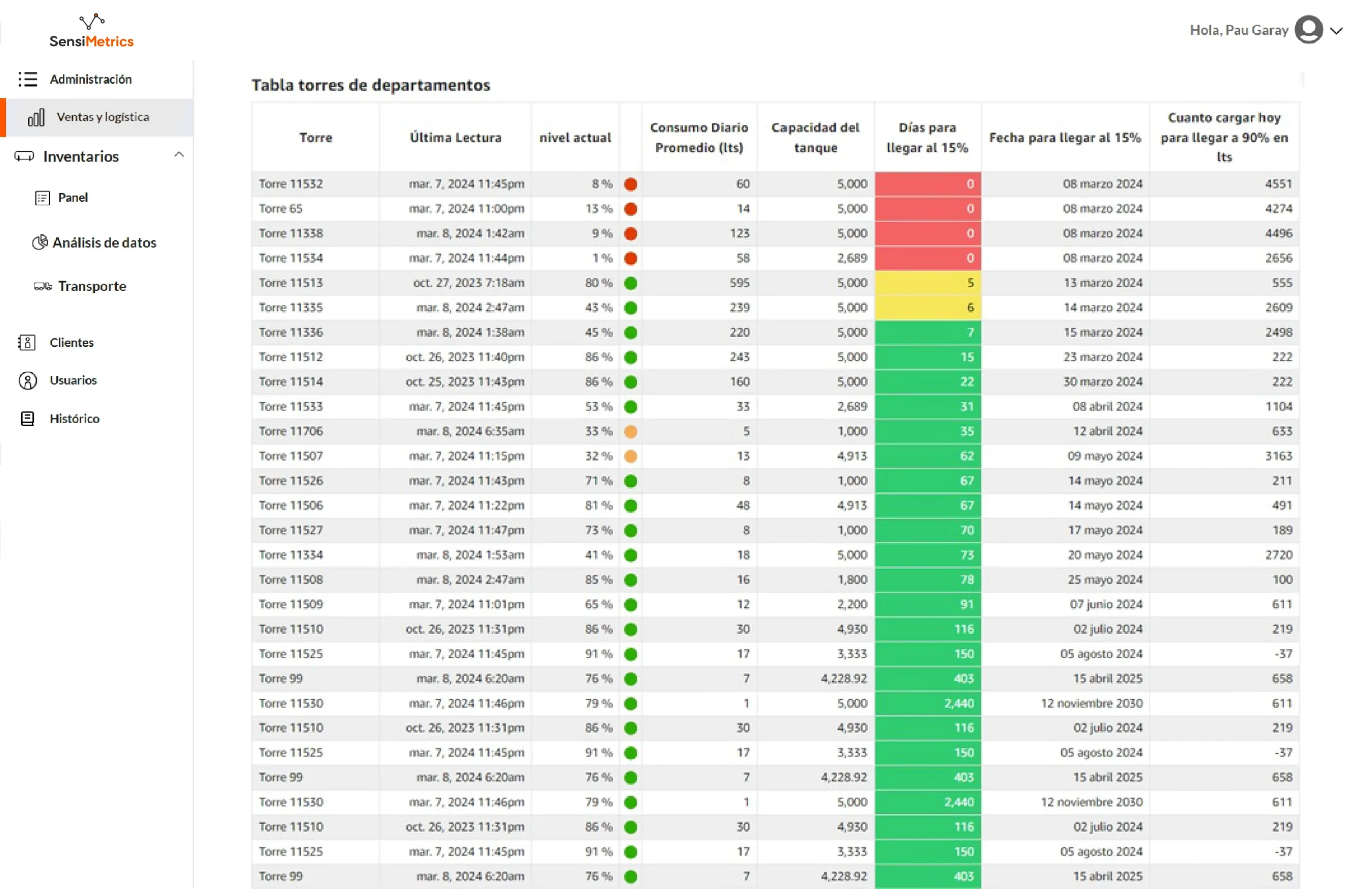The image size is (1372, 889).
Task: Click the Panel icon in sidebar
Action: 43,198
